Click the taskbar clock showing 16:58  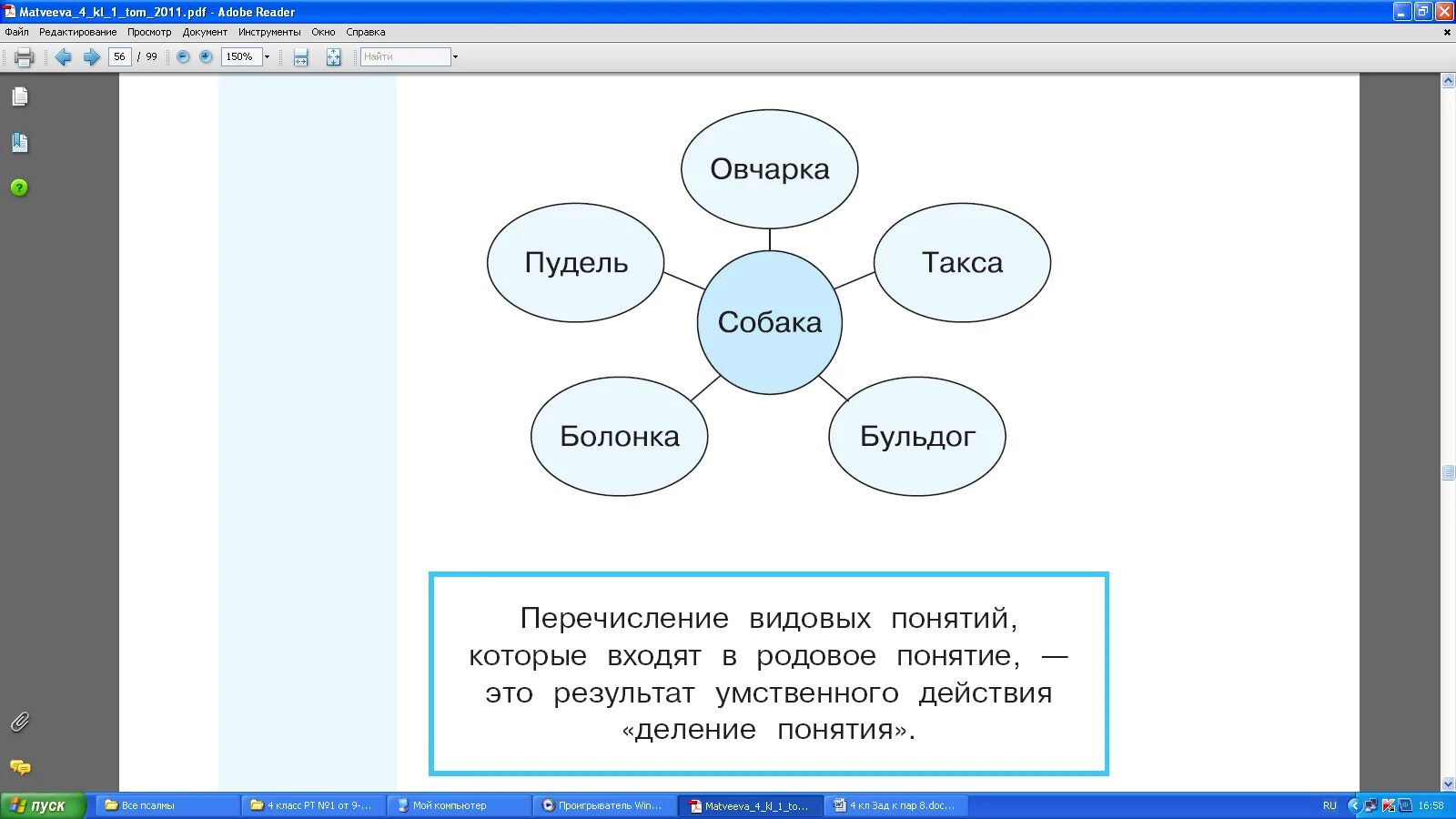[x=1431, y=805]
